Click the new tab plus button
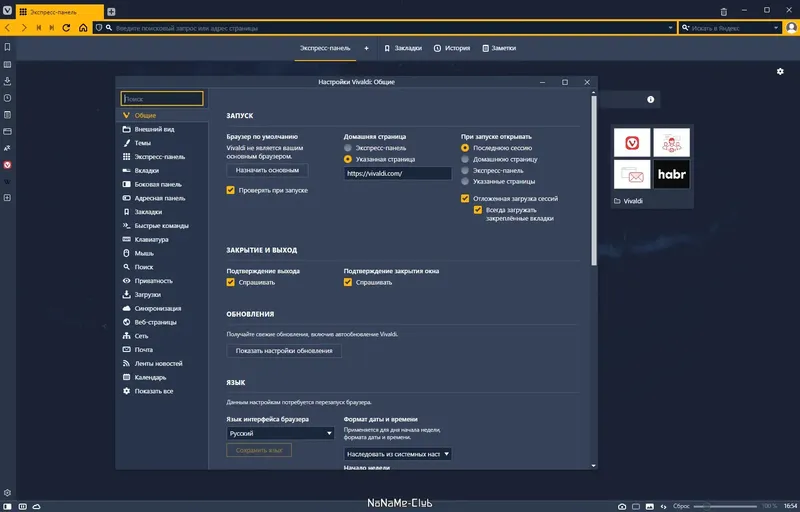This screenshot has width=800, height=512. click(111, 11)
